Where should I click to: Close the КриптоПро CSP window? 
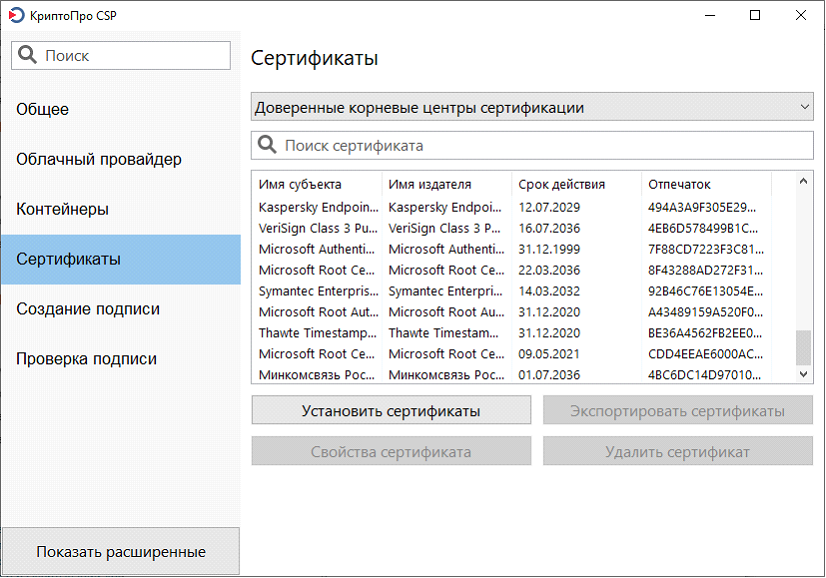(801, 15)
